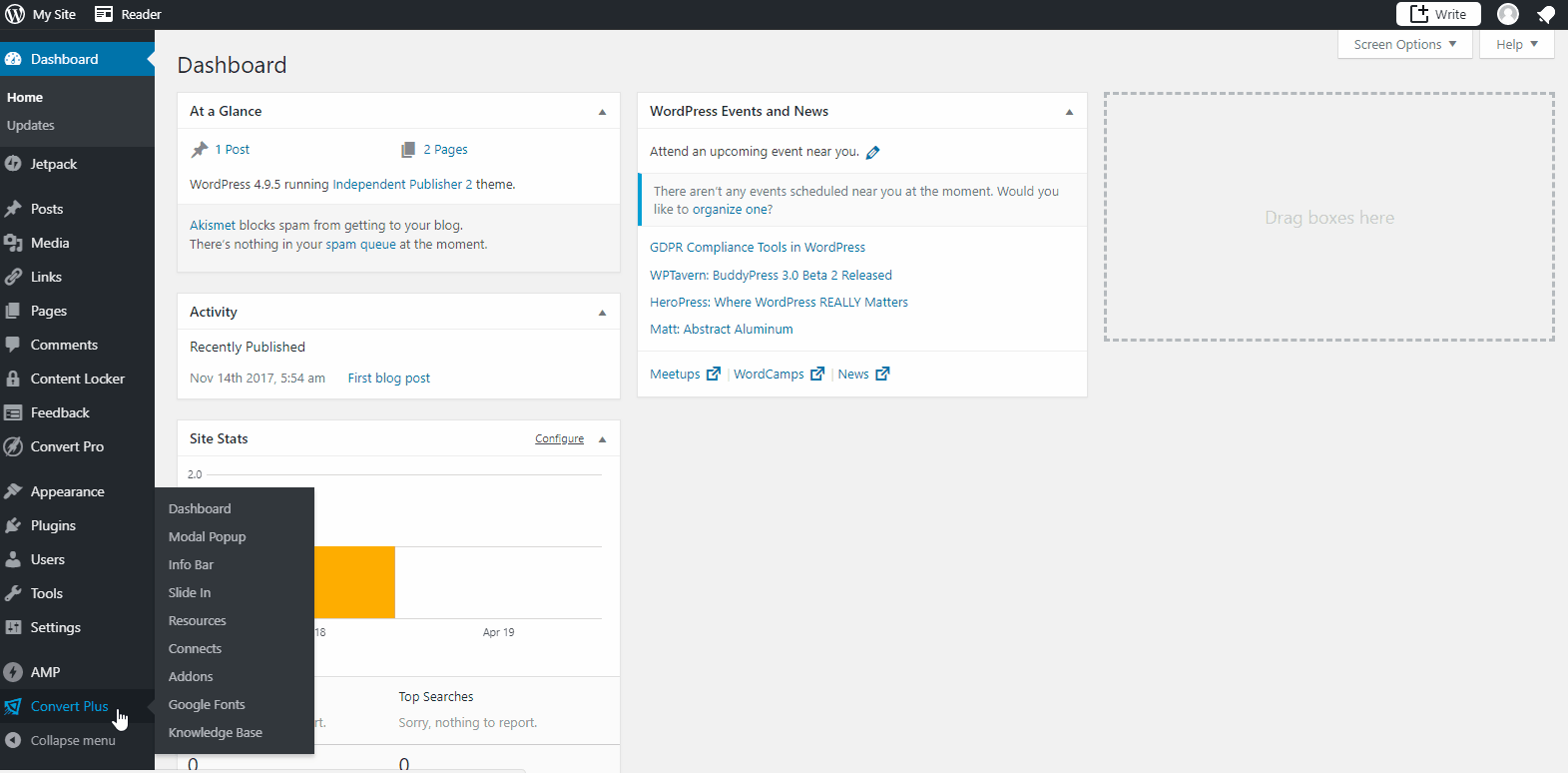Click the edit location pencil icon
Viewport: 1568px width, 773px height.
click(x=873, y=153)
